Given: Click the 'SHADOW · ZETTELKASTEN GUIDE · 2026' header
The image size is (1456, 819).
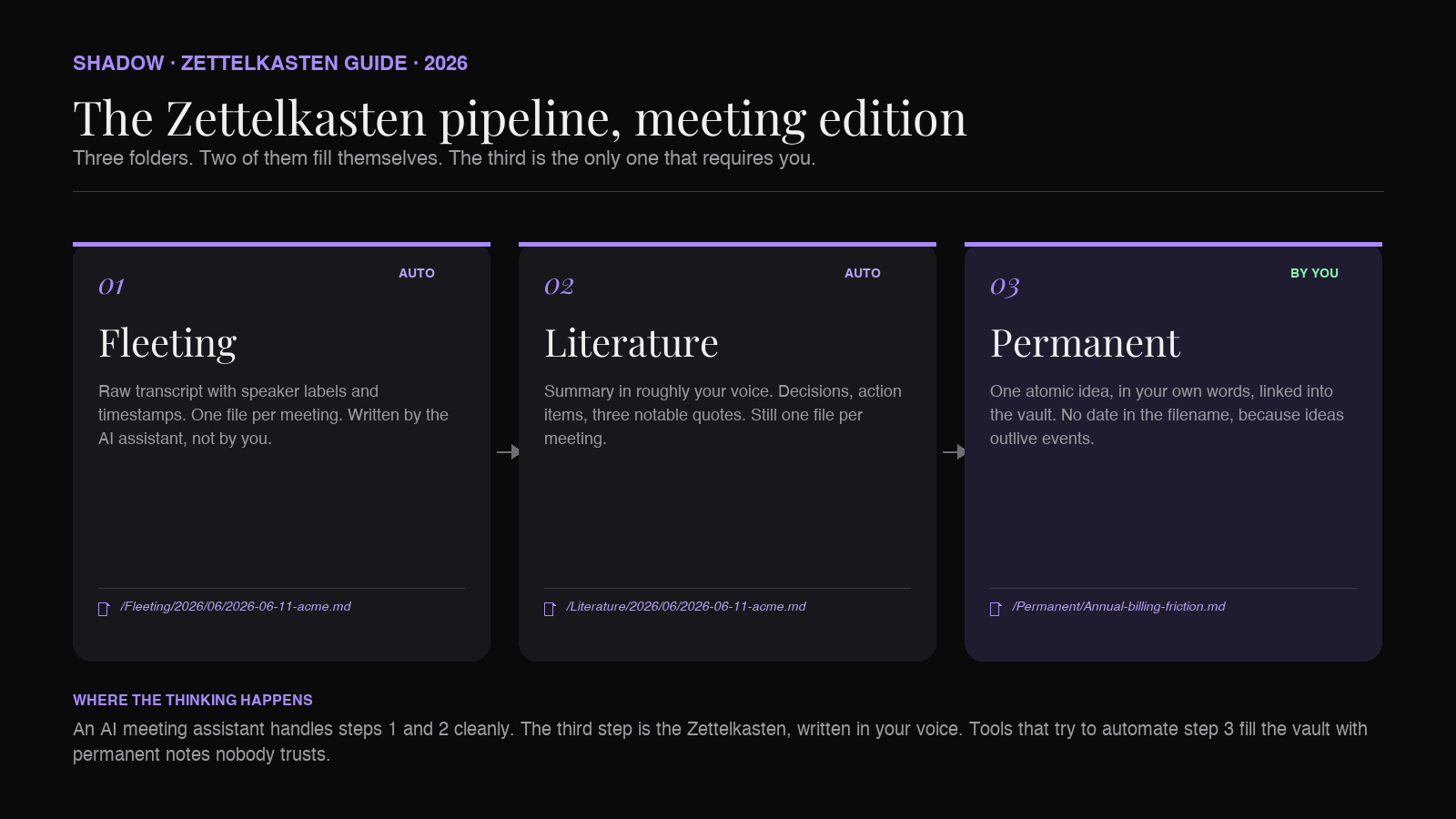Looking at the screenshot, I should tap(270, 64).
